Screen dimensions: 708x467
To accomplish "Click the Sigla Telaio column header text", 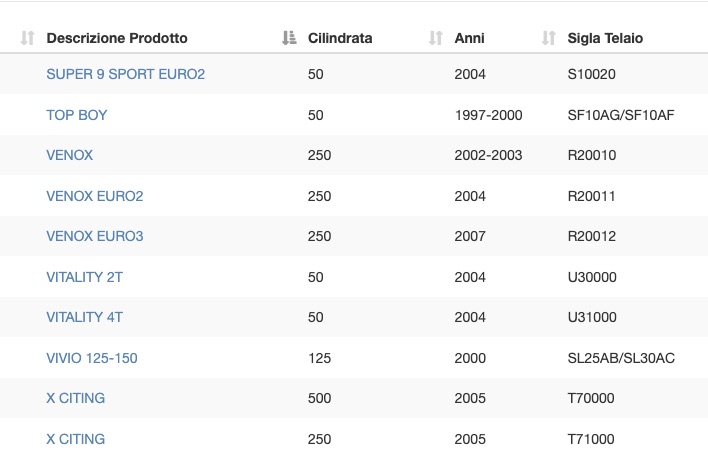I will click(x=605, y=38).
